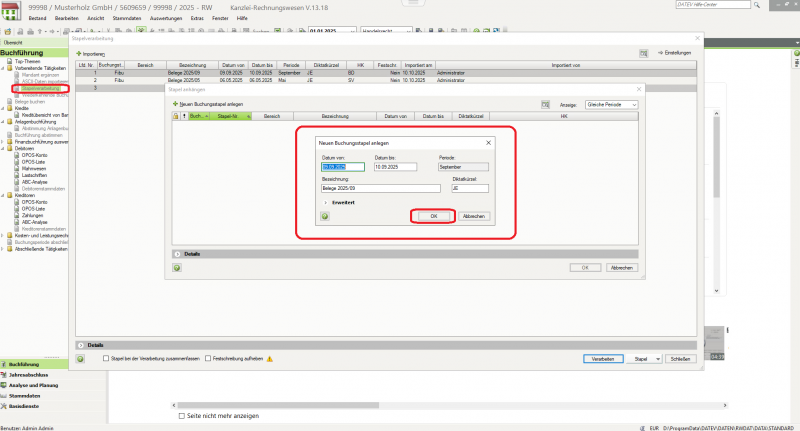800x431 pixels.
Task: Click the Neuen Buchungsstapel anlegen plus icon
Action: [177, 103]
